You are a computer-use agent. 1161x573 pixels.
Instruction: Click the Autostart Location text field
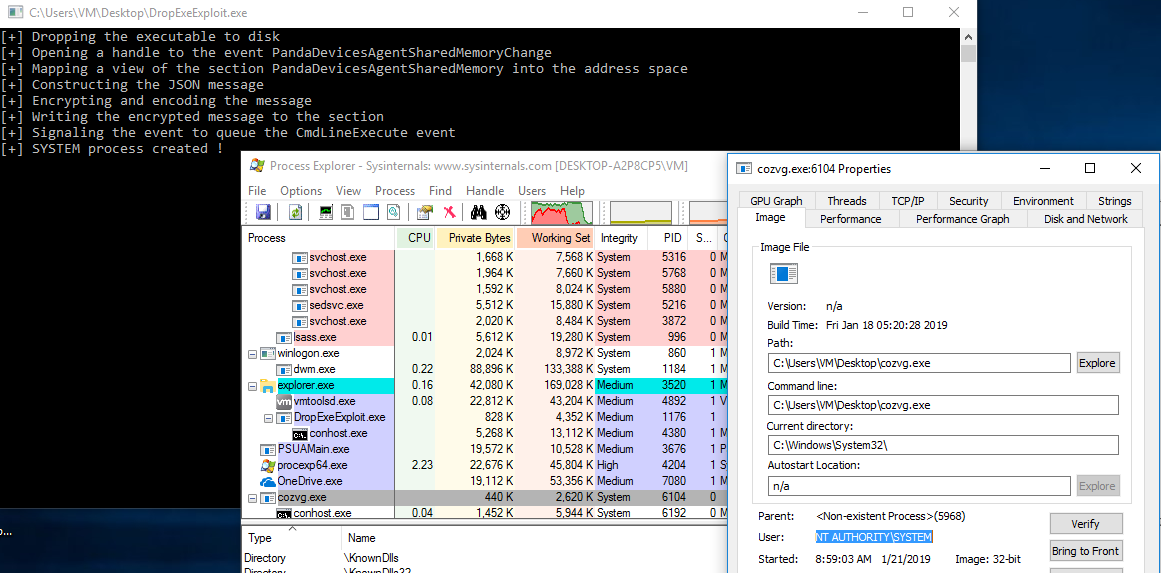click(919, 486)
